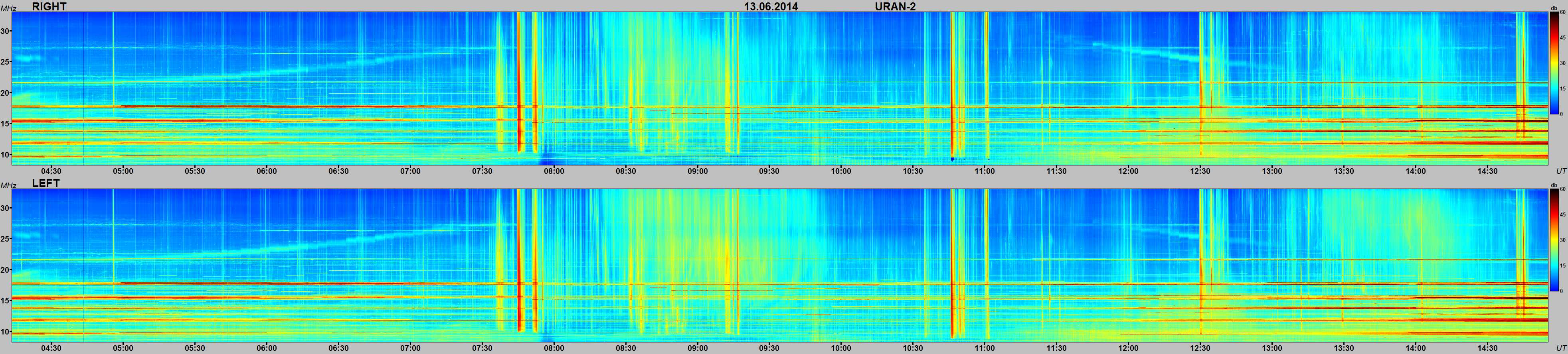Click the 10:30 time tick under LEFT spectrogram

click(913, 348)
